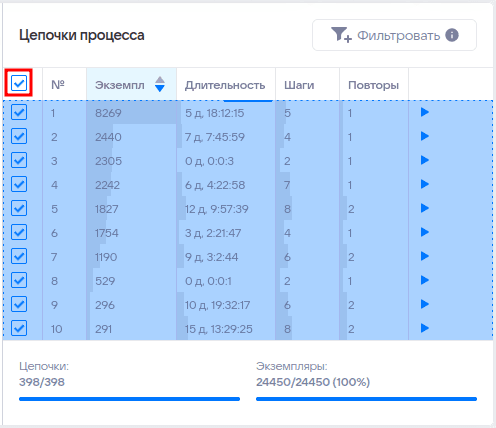This screenshot has width=496, height=428.
Task: Click the Экземпл column header label
Action: (120, 85)
